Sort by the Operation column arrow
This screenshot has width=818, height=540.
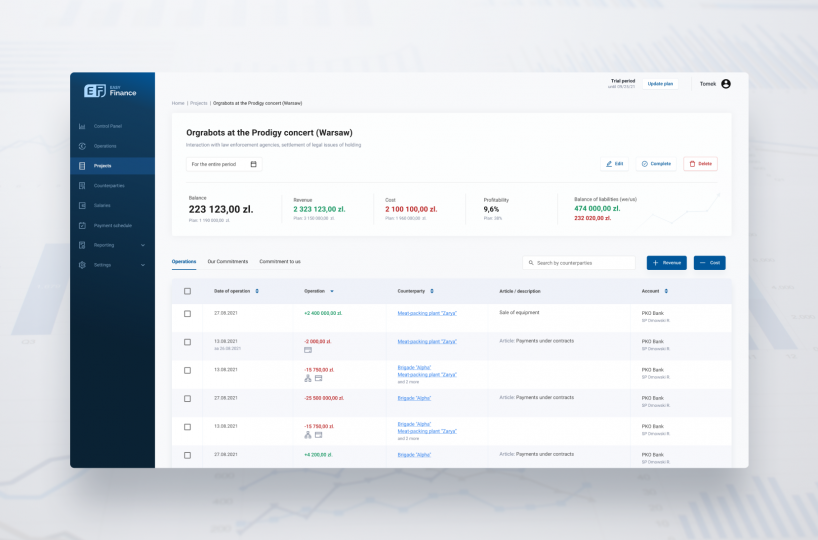(x=332, y=291)
